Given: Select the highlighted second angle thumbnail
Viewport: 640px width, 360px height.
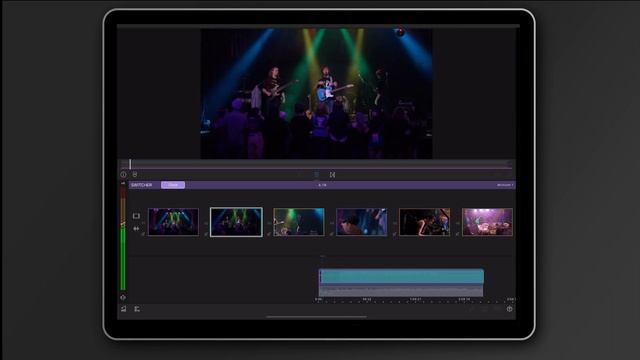Looking at the screenshot, I should click(236, 222).
